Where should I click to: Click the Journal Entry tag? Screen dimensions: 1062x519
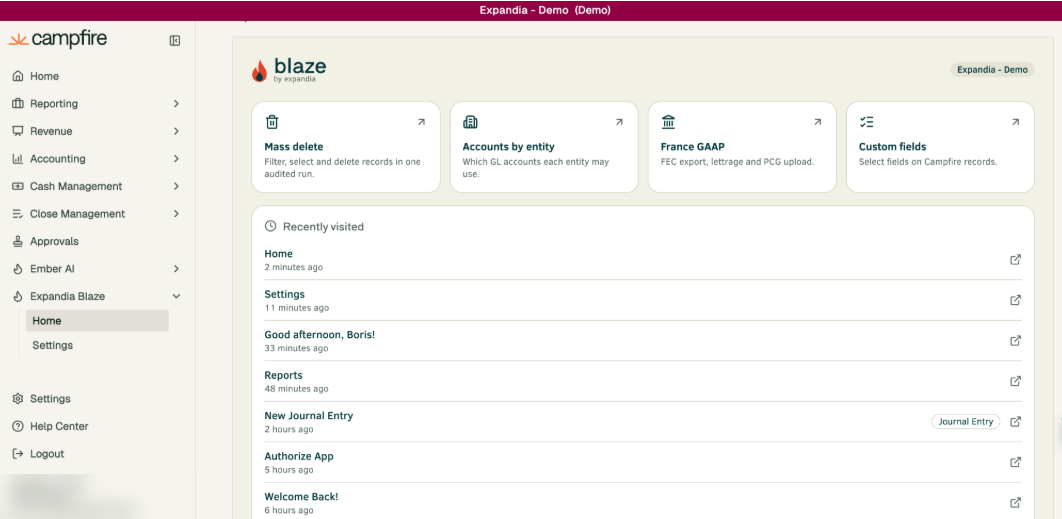965,421
